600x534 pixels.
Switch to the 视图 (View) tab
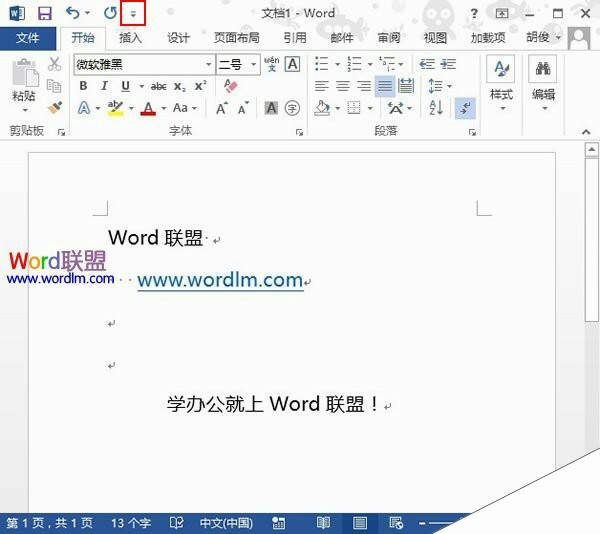tap(435, 38)
